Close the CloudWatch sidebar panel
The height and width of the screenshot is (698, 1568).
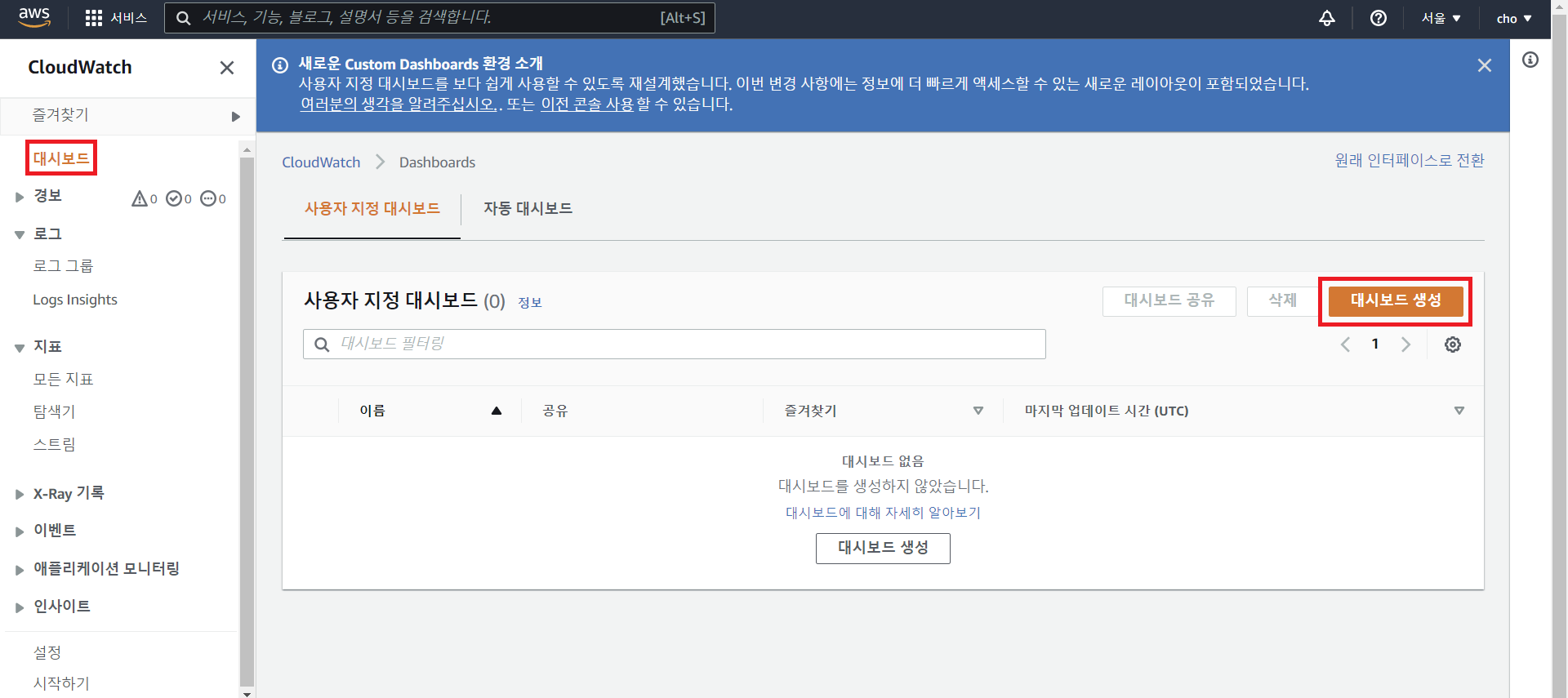click(227, 68)
